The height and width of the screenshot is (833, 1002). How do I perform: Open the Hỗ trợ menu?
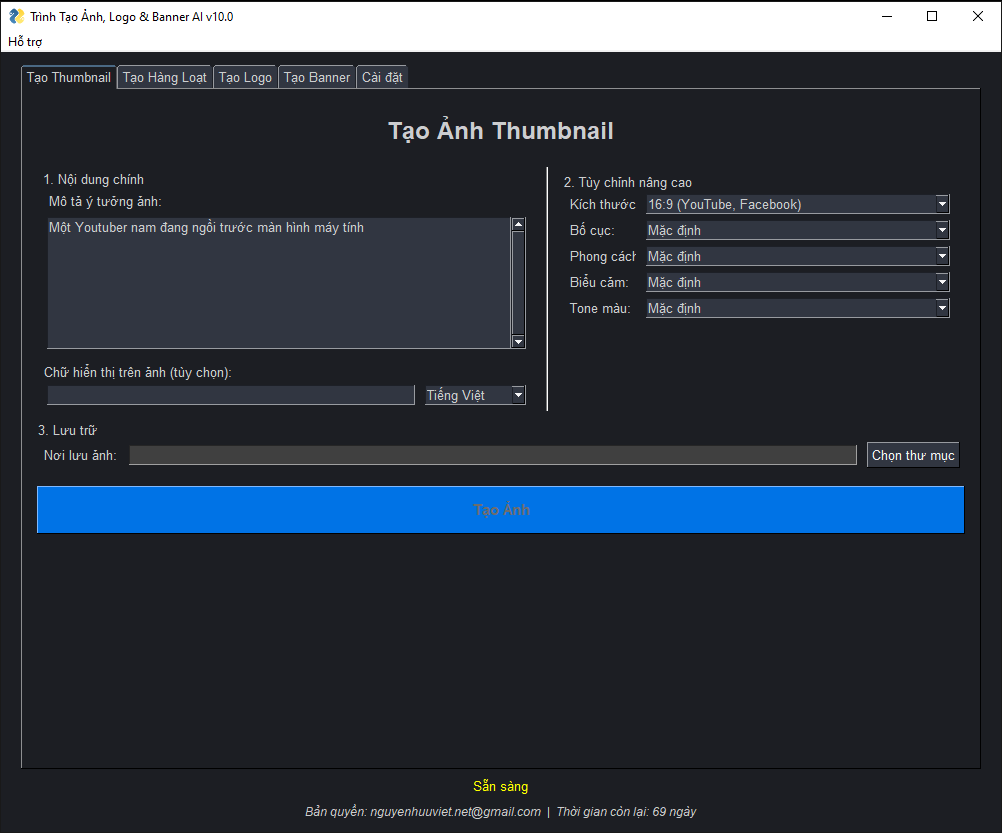pyautogui.click(x=25, y=42)
